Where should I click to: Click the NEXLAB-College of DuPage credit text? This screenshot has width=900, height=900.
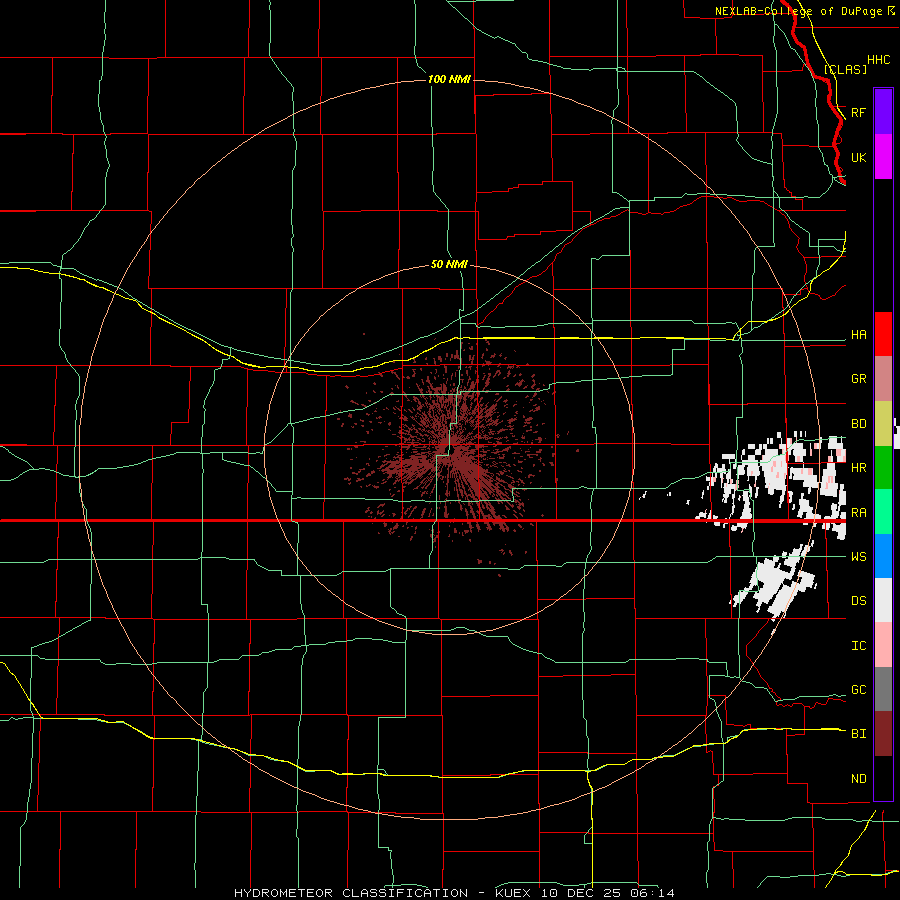tap(798, 11)
